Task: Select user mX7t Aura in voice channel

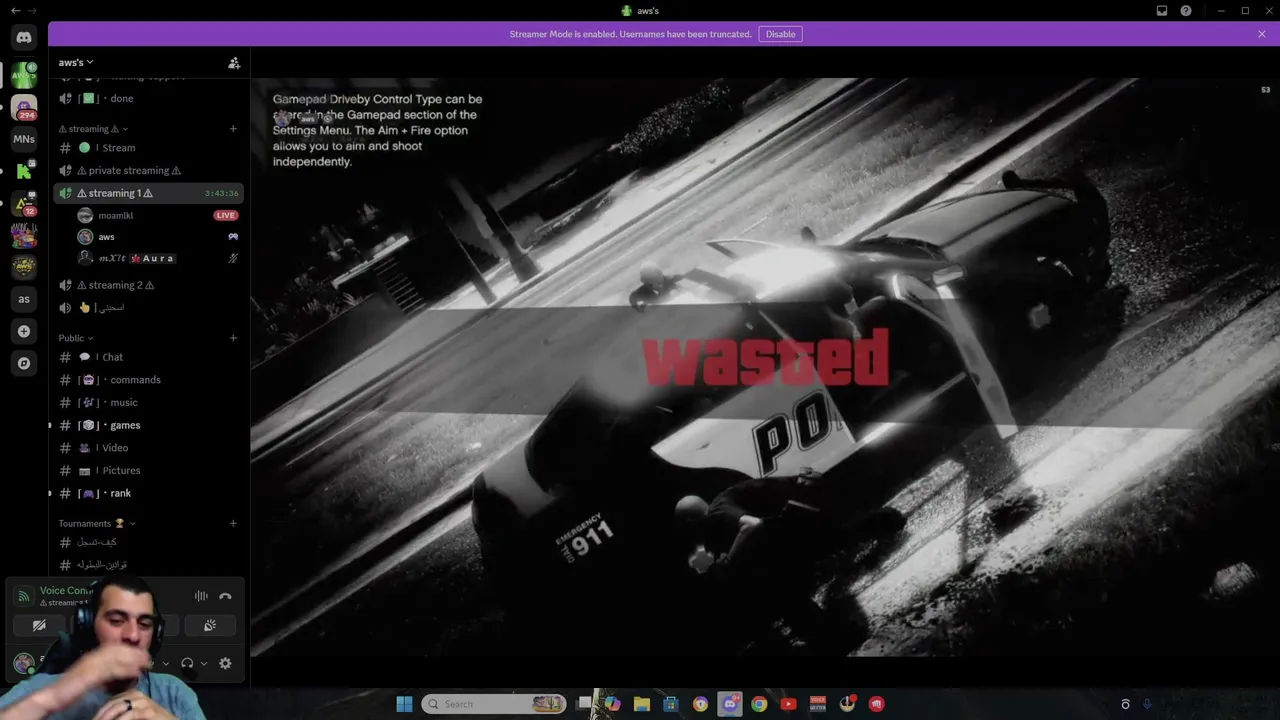Action: tap(158, 258)
